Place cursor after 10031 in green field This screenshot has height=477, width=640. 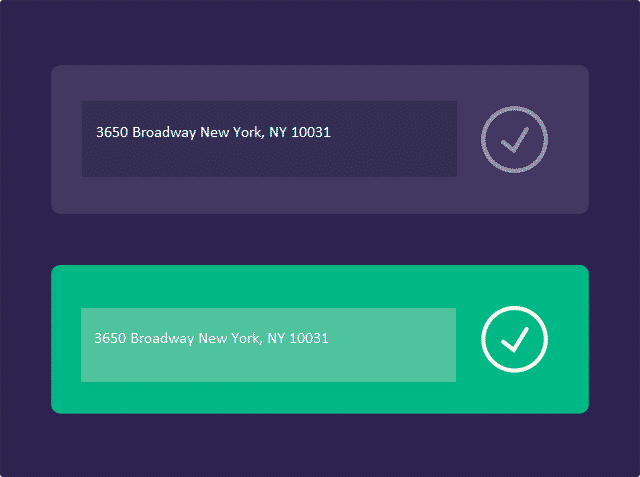[x=330, y=338]
